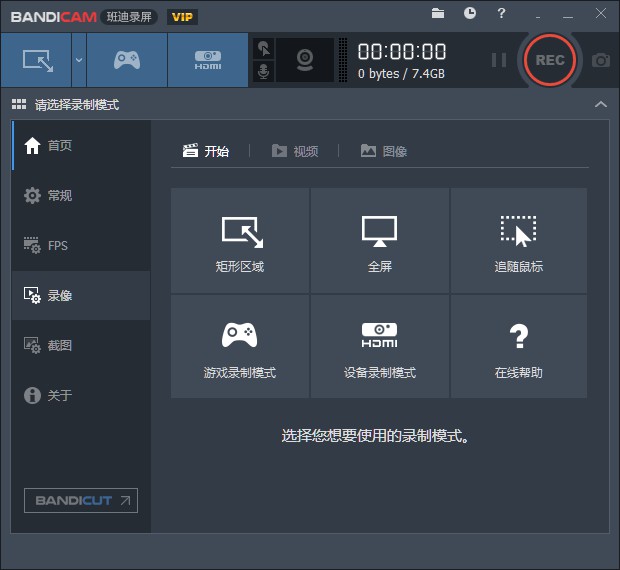
Task: Switch to HDMI device recording mode toolbar
Action: point(208,60)
